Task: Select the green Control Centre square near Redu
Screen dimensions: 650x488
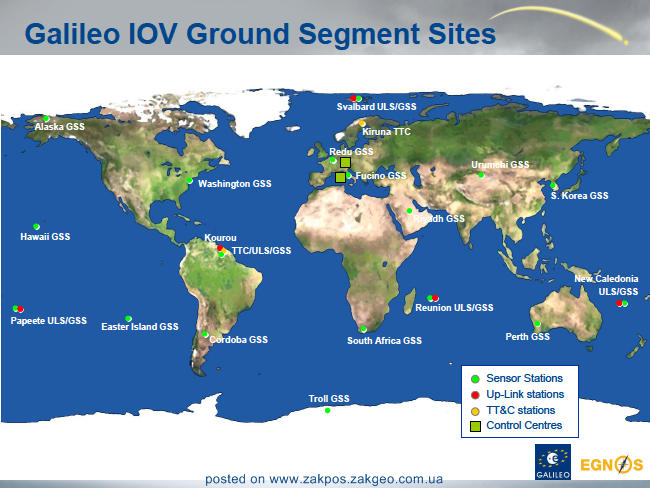Action: (x=345, y=162)
